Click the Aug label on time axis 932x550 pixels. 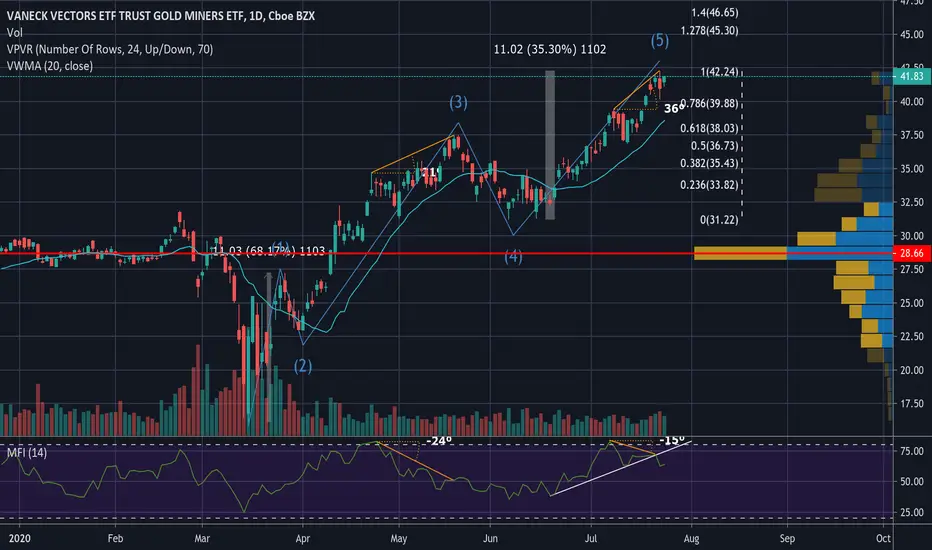click(x=691, y=539)
